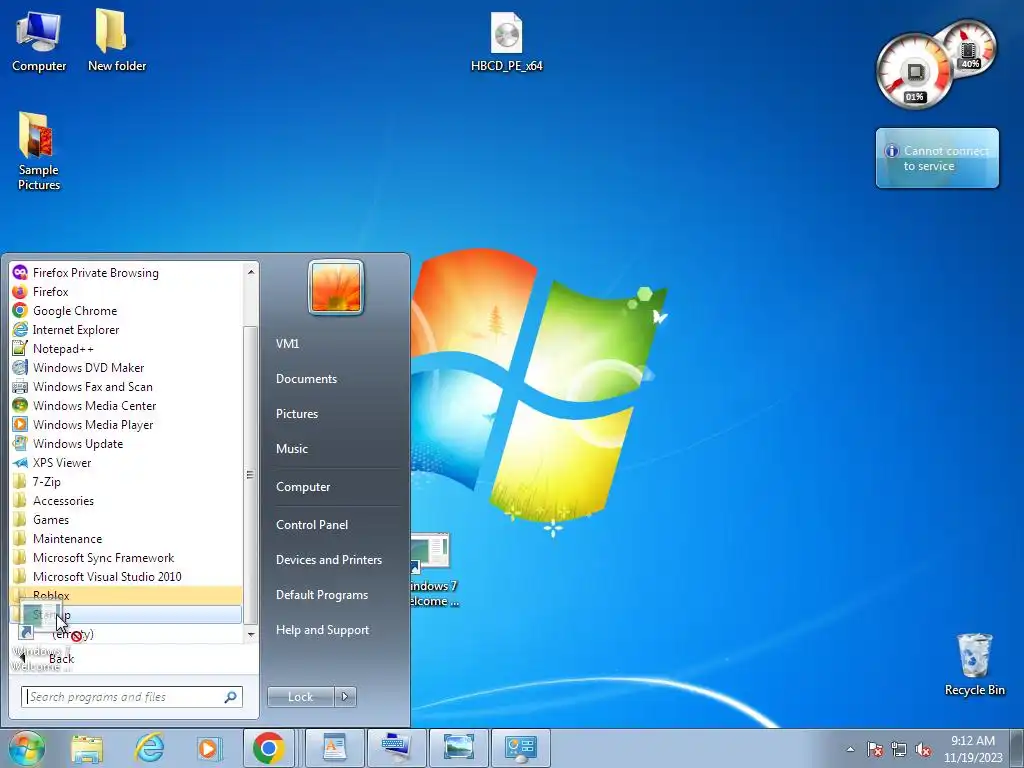Viewport: 1024px width, 768px height.
Task: Launch XPS Viewer
Action: pyautogui.click(x=126, y=462)
